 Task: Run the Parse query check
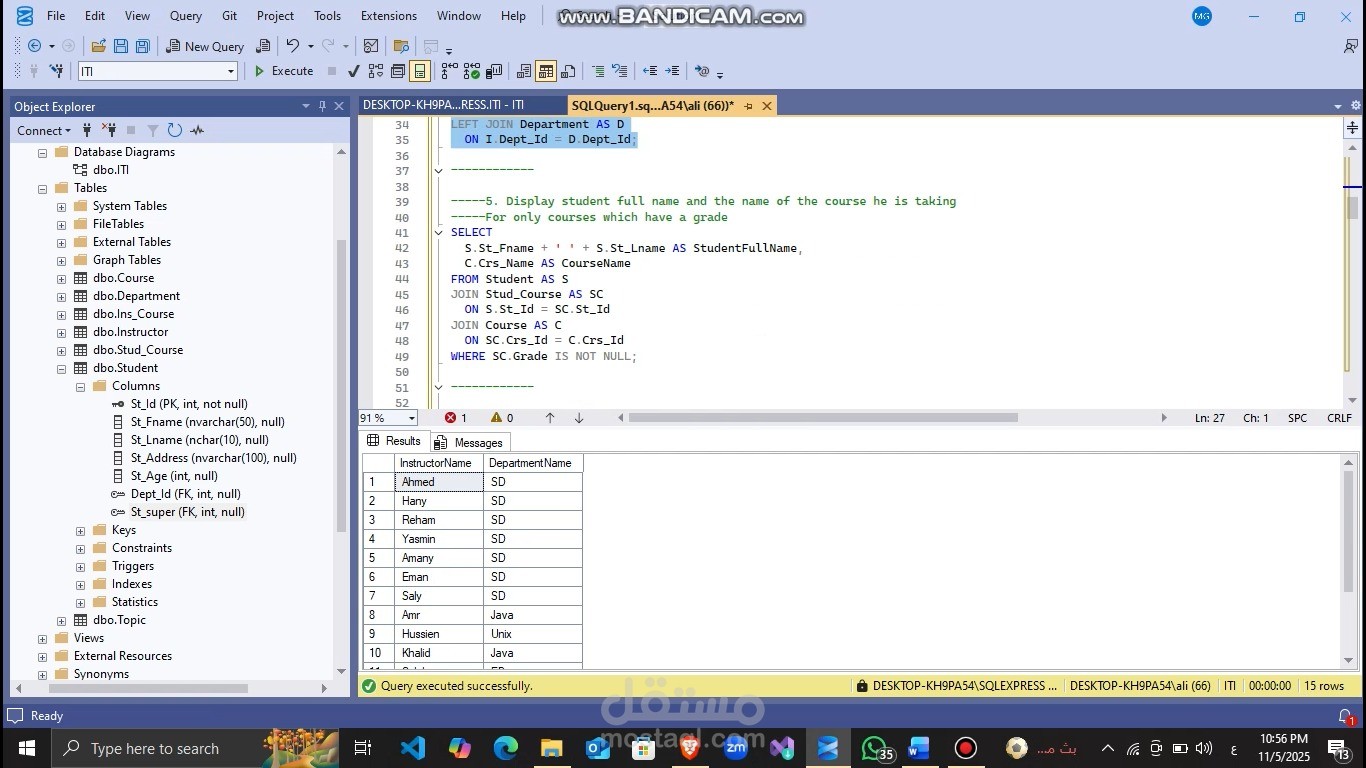[354, 70]
